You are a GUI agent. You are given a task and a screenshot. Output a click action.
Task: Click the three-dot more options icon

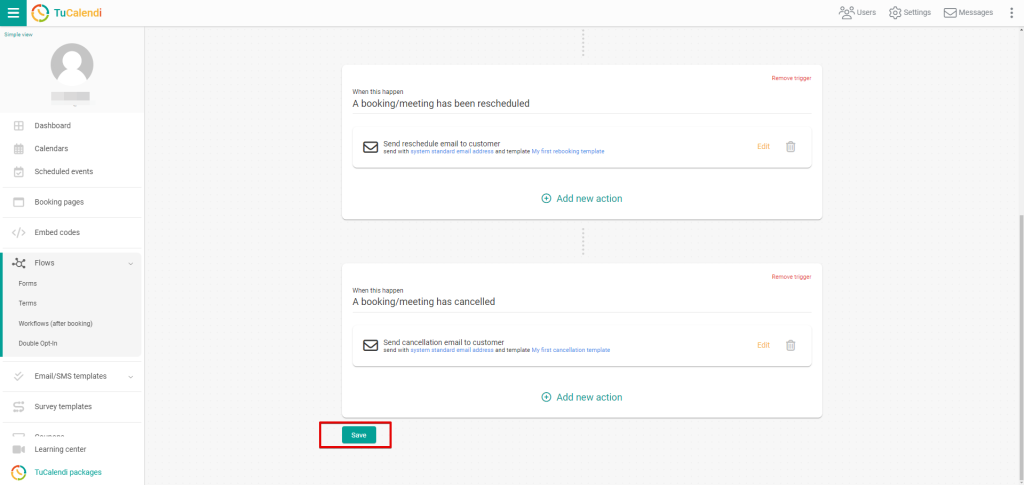tap(1011, 13)
